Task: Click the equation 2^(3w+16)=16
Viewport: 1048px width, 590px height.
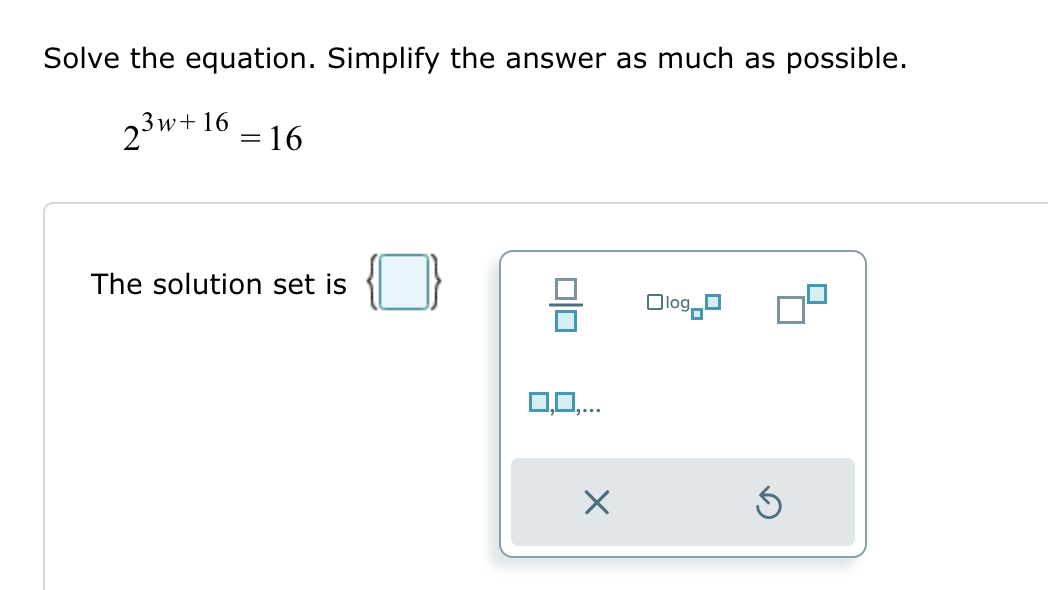Action: tap(210, 133)
